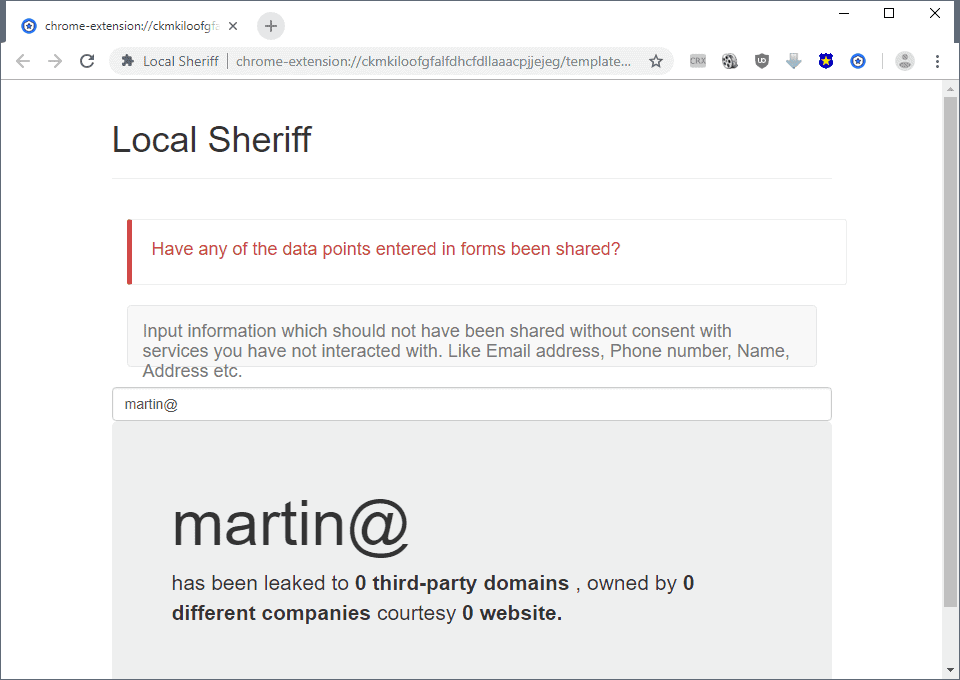
Task: Open a new tab with the plus button
Action: [270, 27]
